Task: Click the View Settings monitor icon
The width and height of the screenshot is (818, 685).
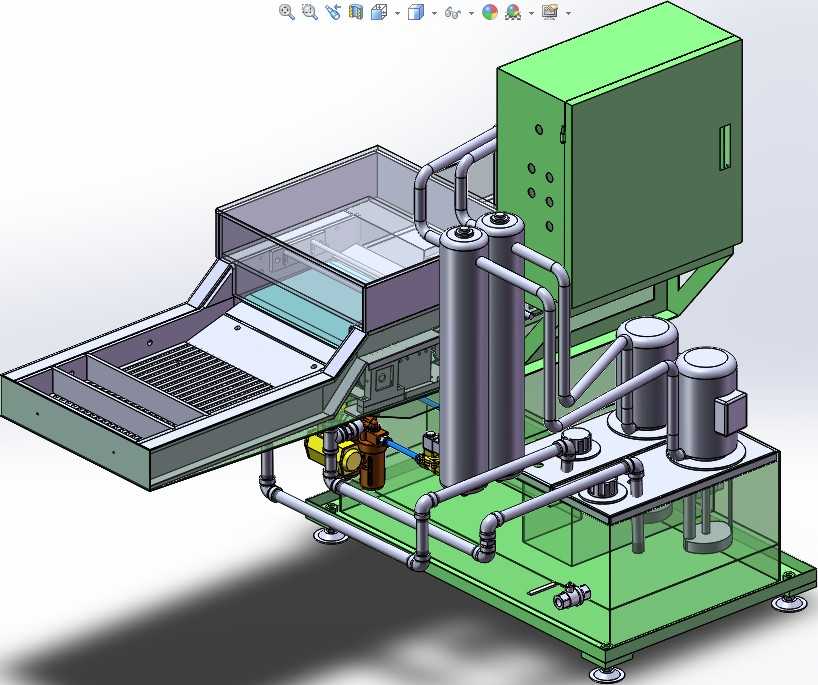Action: [550, 12]
